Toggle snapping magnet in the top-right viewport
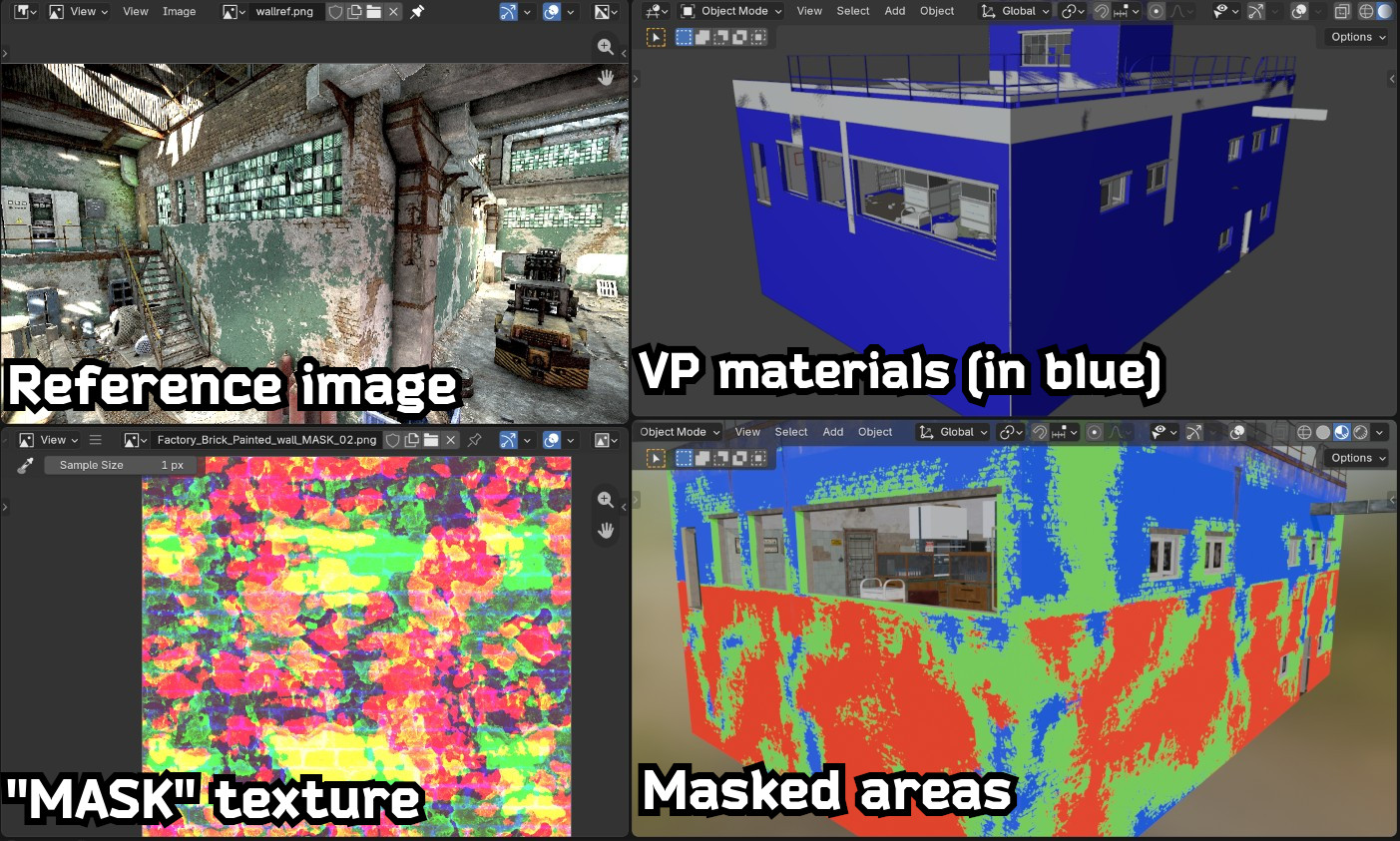 coord(1101,11)
